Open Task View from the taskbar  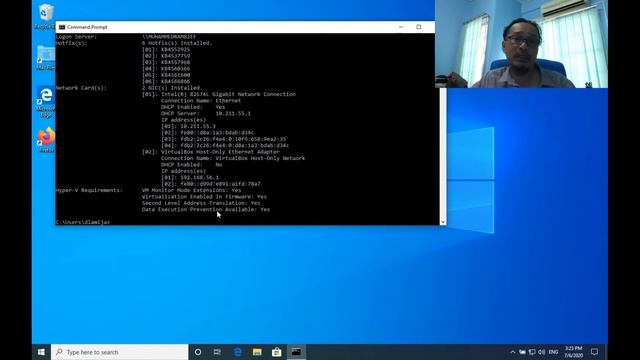(217, 352)
